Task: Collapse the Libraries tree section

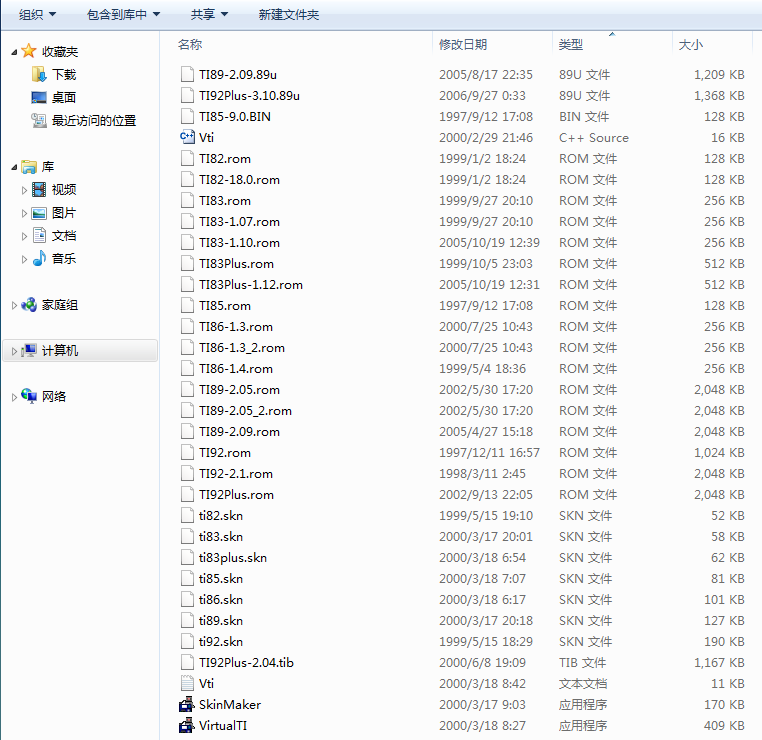Action: coord(14,167)
